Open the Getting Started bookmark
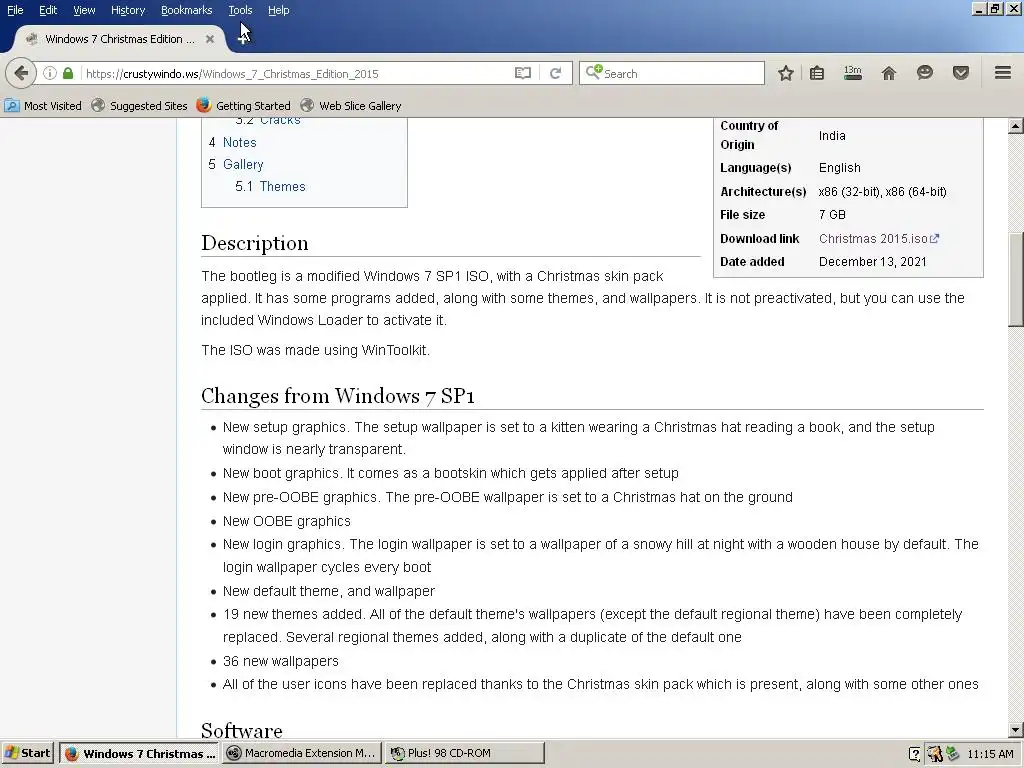 pyautogui.click(x=244, y=106)
